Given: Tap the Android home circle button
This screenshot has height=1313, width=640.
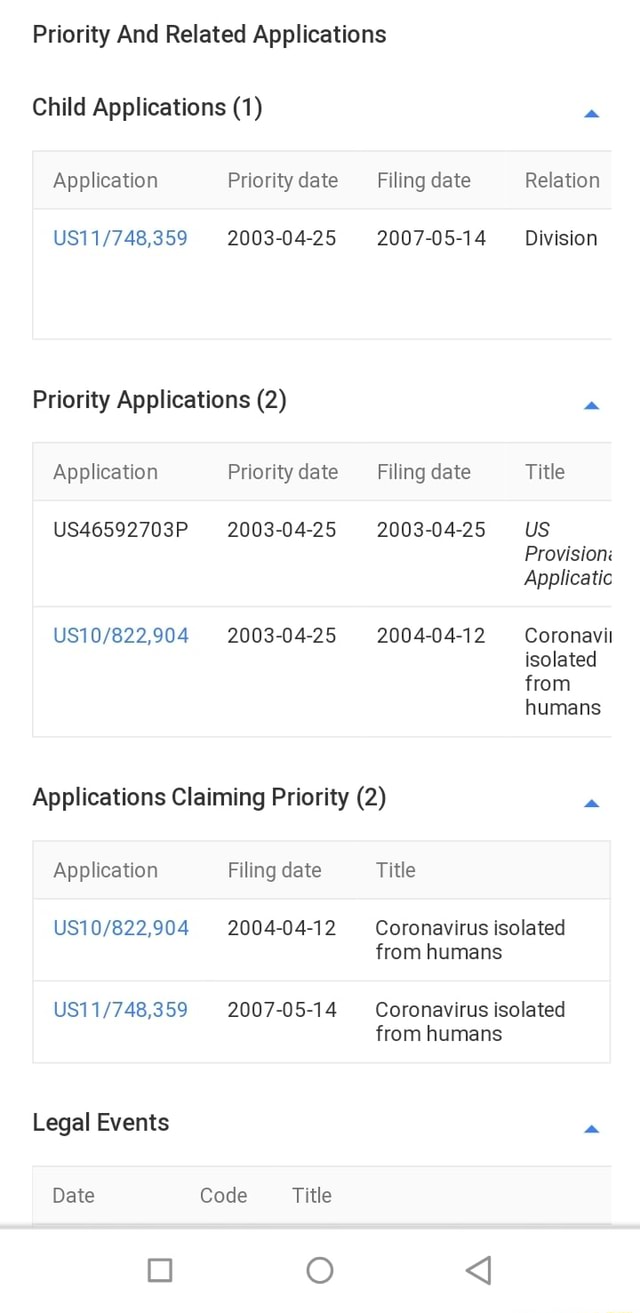Looking at the screenshot, I should pos(320,1269).
